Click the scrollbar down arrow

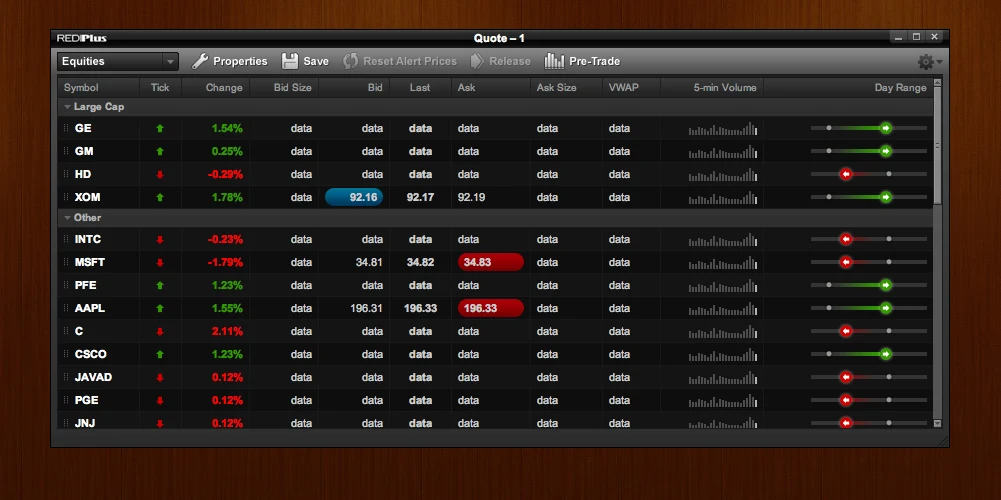[x=937, y=423]
